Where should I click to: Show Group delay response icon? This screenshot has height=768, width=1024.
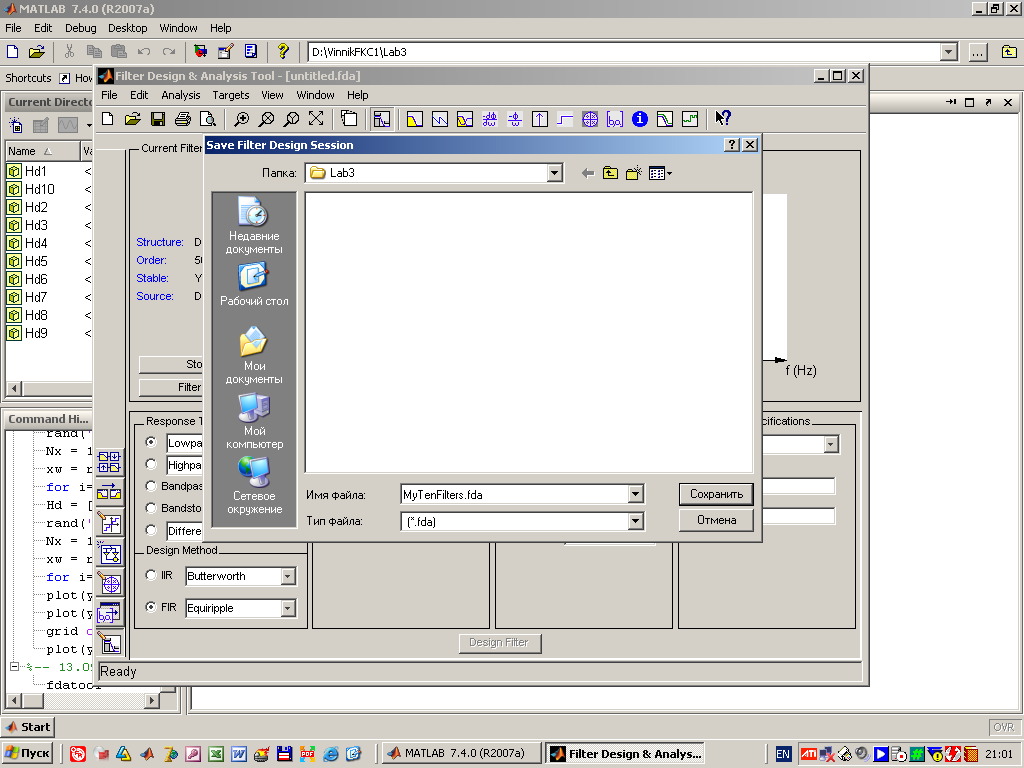489,119
